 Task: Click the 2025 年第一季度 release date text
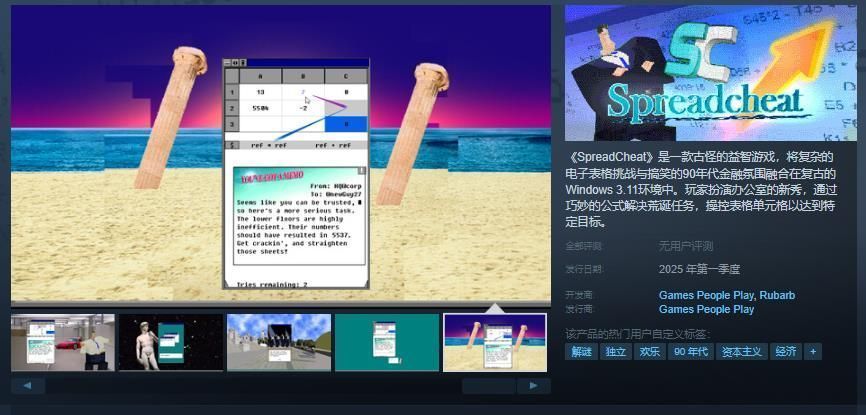click(699, 269)
